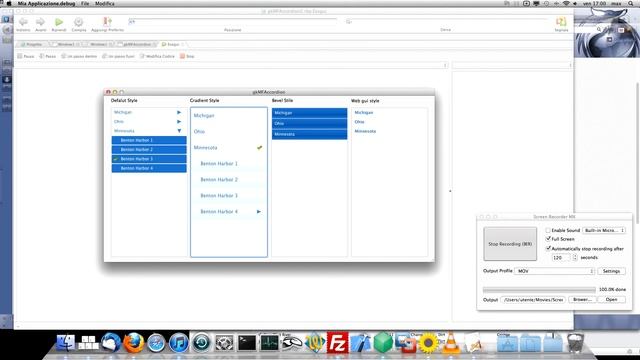Expand Benton Harbor 4 arrow in Gradient Style
The width and height of the screenshot is (640, 360).
(x=259, y=211)
